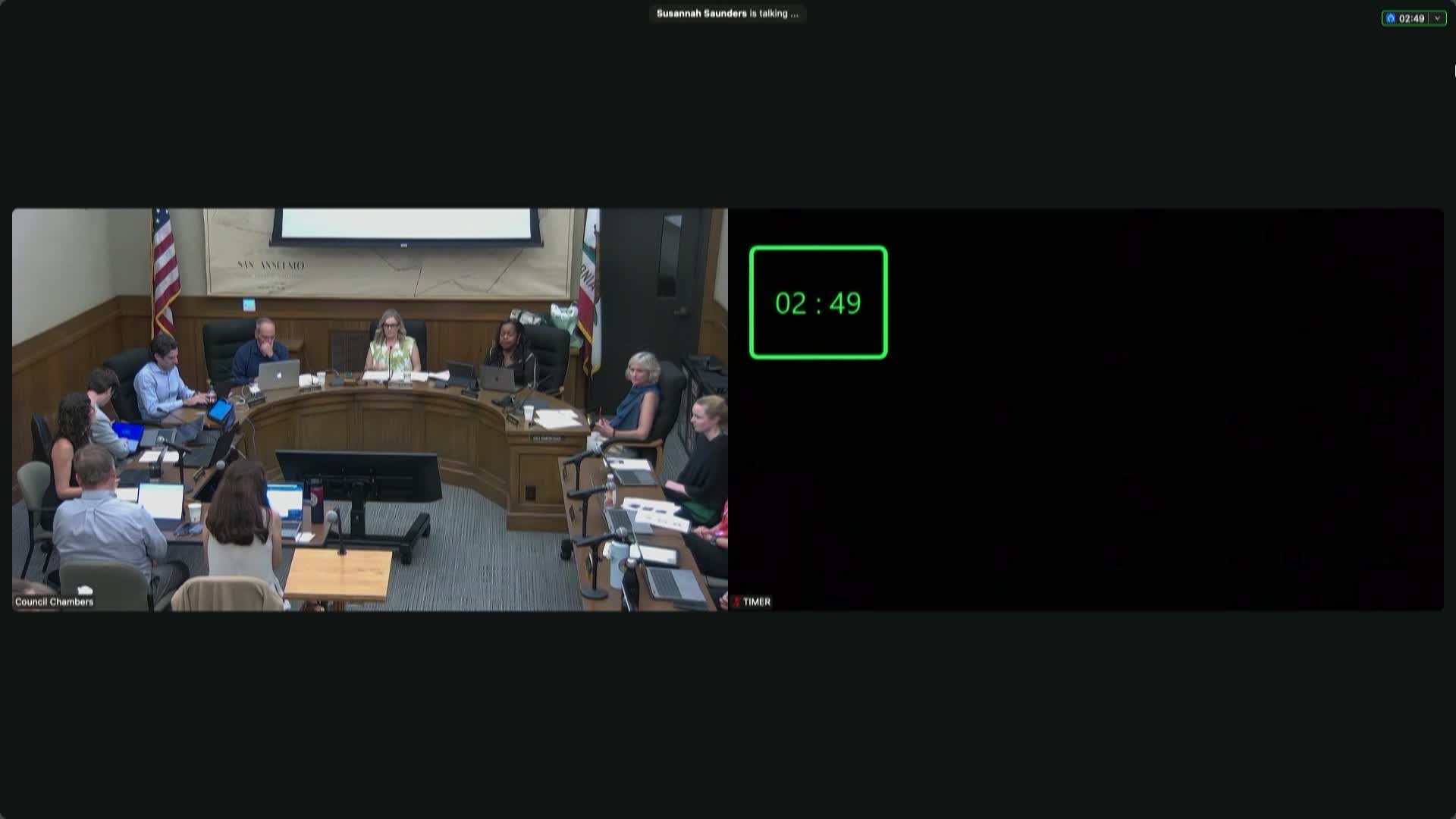Viewport: 1456px width, 819px height.
Task: Expand the meeting timer dropdown chevron
Action: tap(1437, 18)
